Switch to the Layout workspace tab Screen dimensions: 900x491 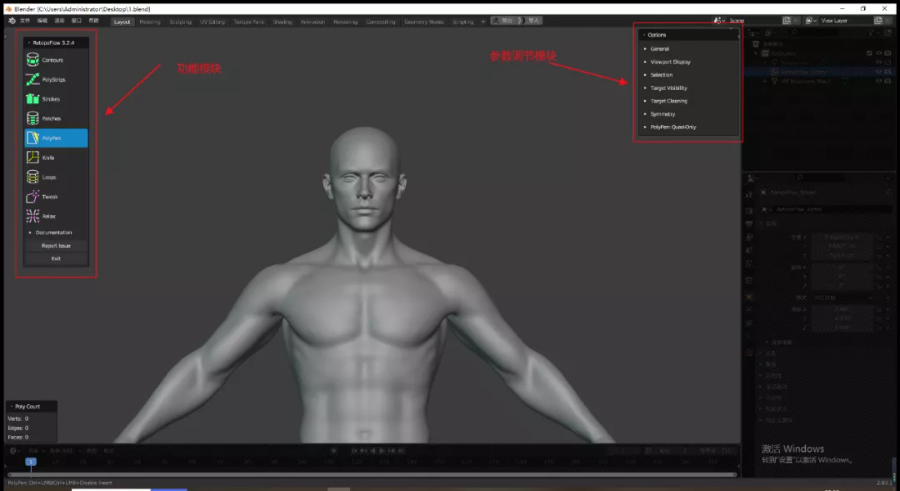click(122, 21)
